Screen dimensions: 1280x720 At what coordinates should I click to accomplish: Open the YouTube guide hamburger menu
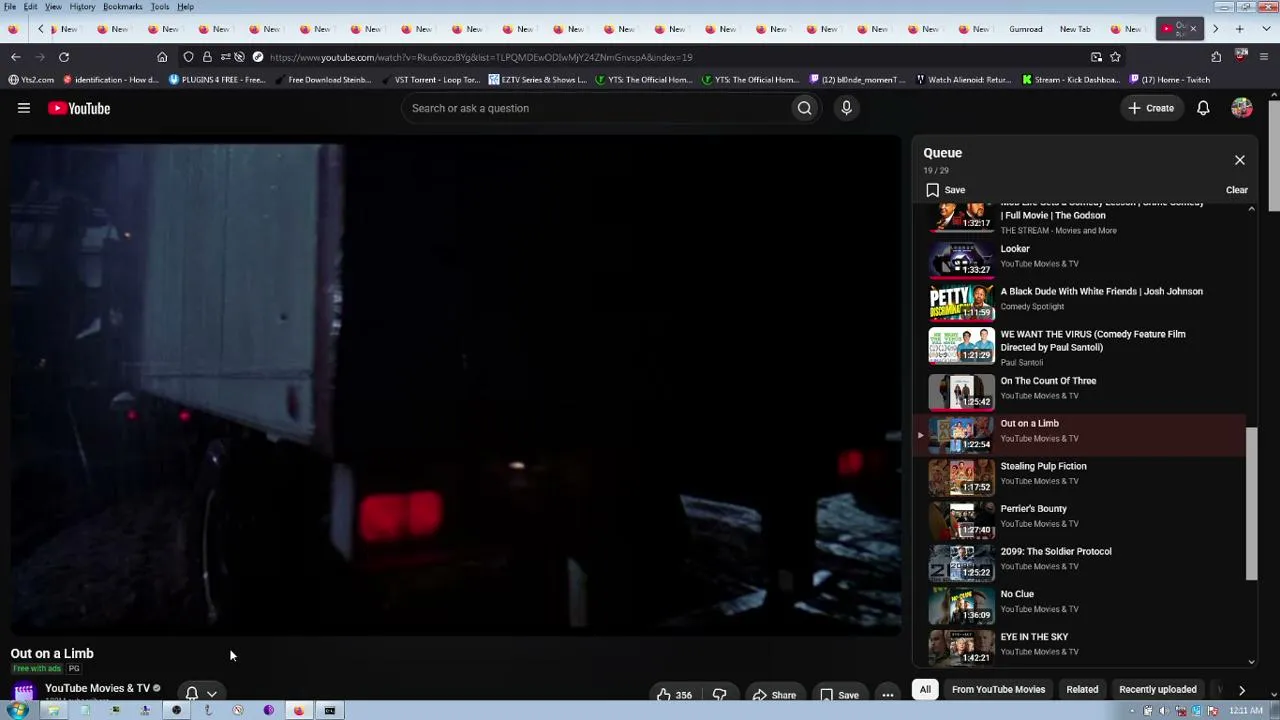pos(24,108)
